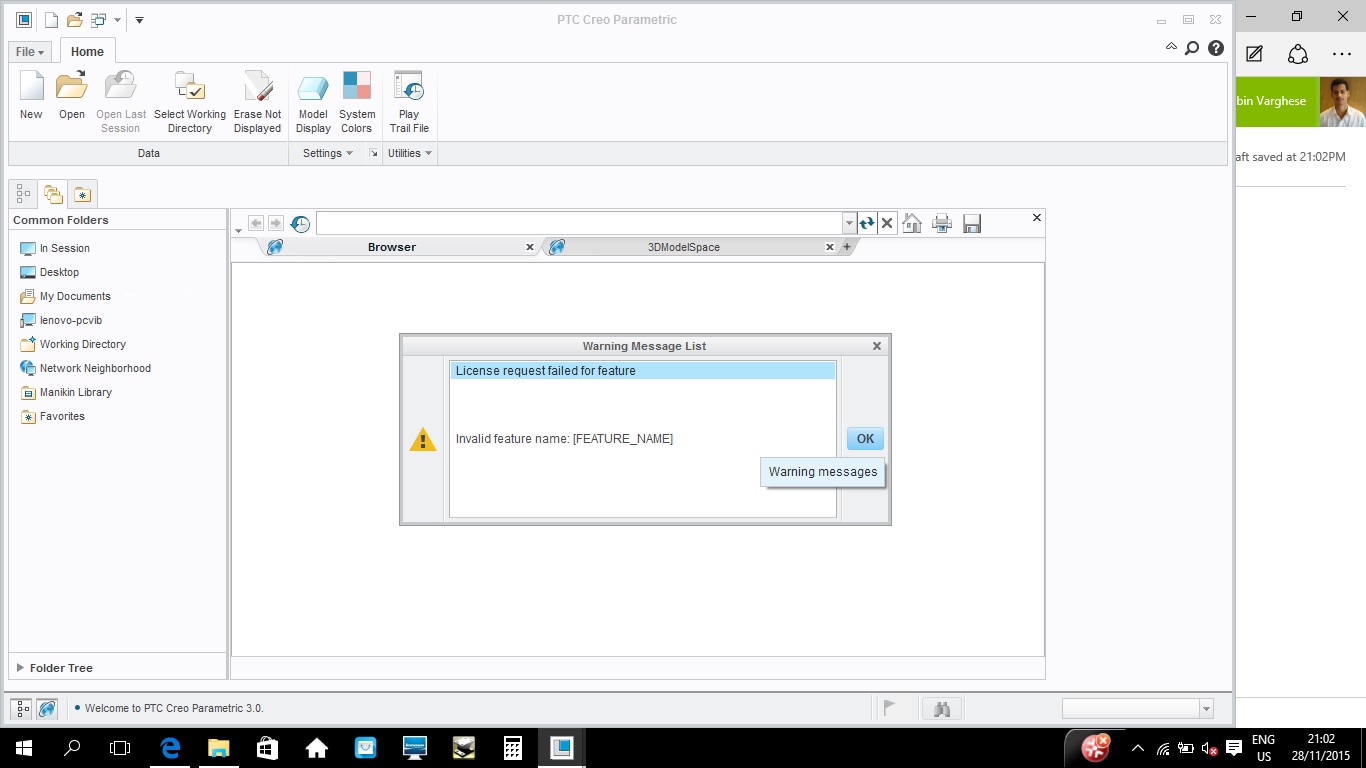This screenshot has height=768, width=1366.
Task: Click the Play Trail File button
Action: [409, 102]
